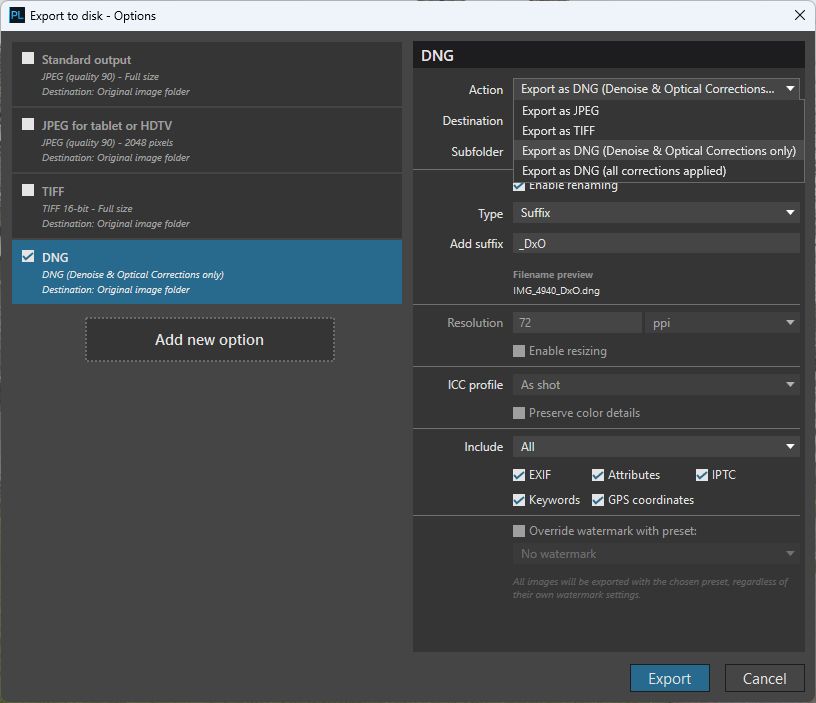Select Export as DNG Denoise & Optical only
The image size is (816, 703).
(x=659, y=151)
